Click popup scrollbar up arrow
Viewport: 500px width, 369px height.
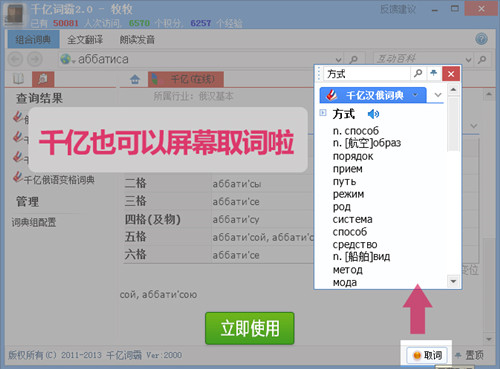[453, 89]
